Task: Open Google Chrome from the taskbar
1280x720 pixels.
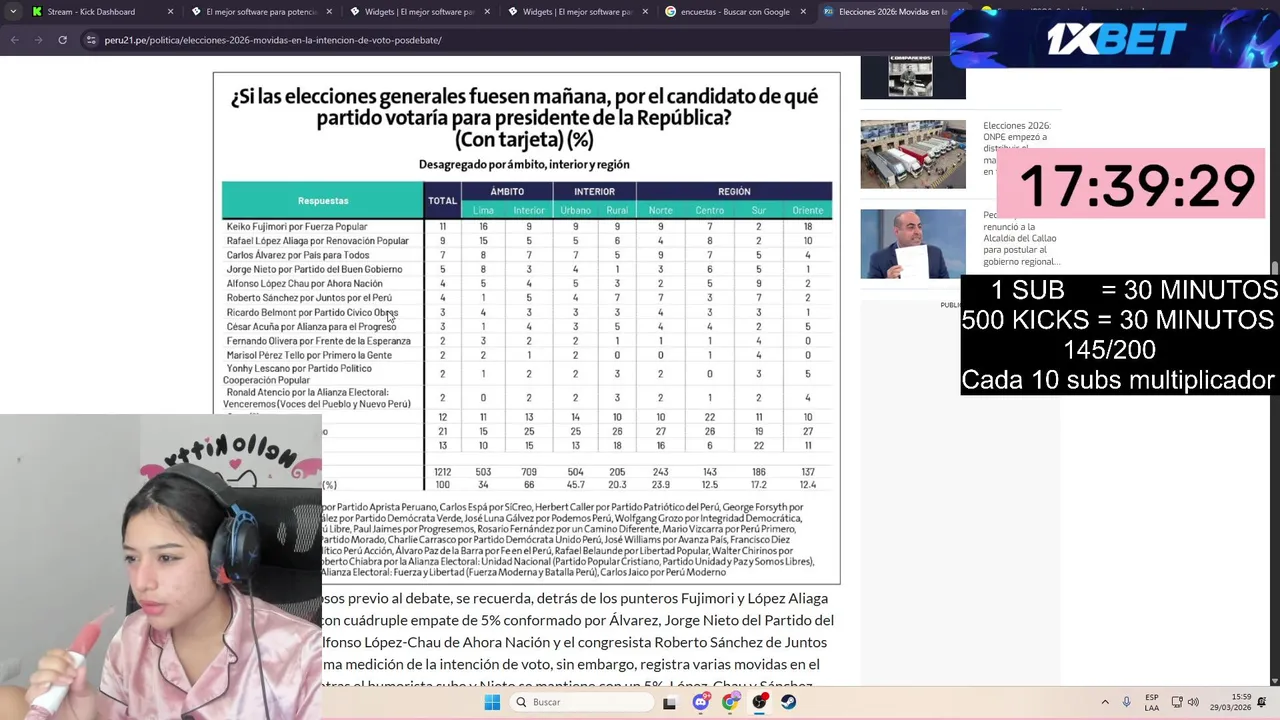Action: (x=730, y=702)
